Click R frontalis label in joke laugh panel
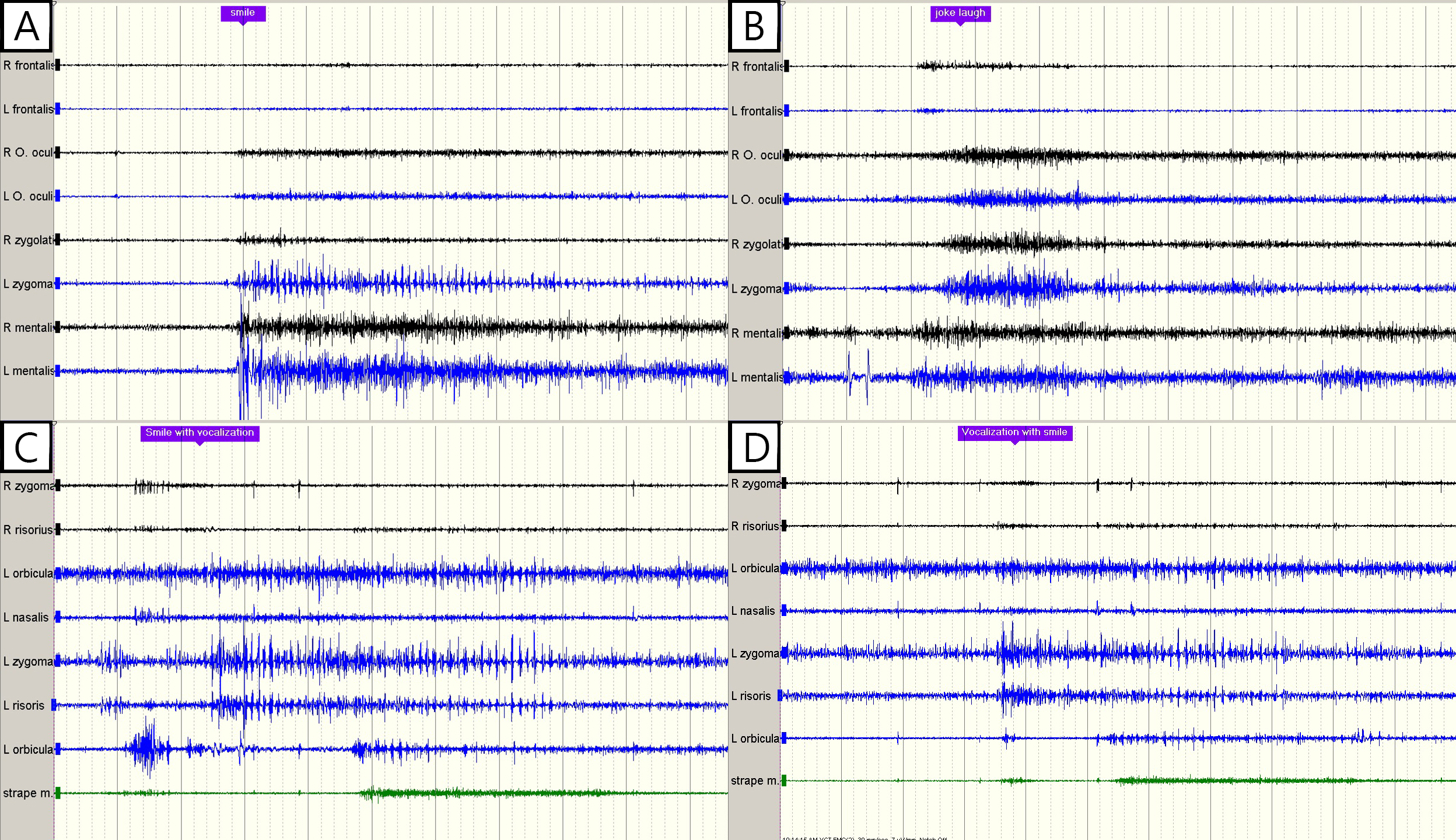The width and height of the screenshot is (1456, 840). pos(757,67)
